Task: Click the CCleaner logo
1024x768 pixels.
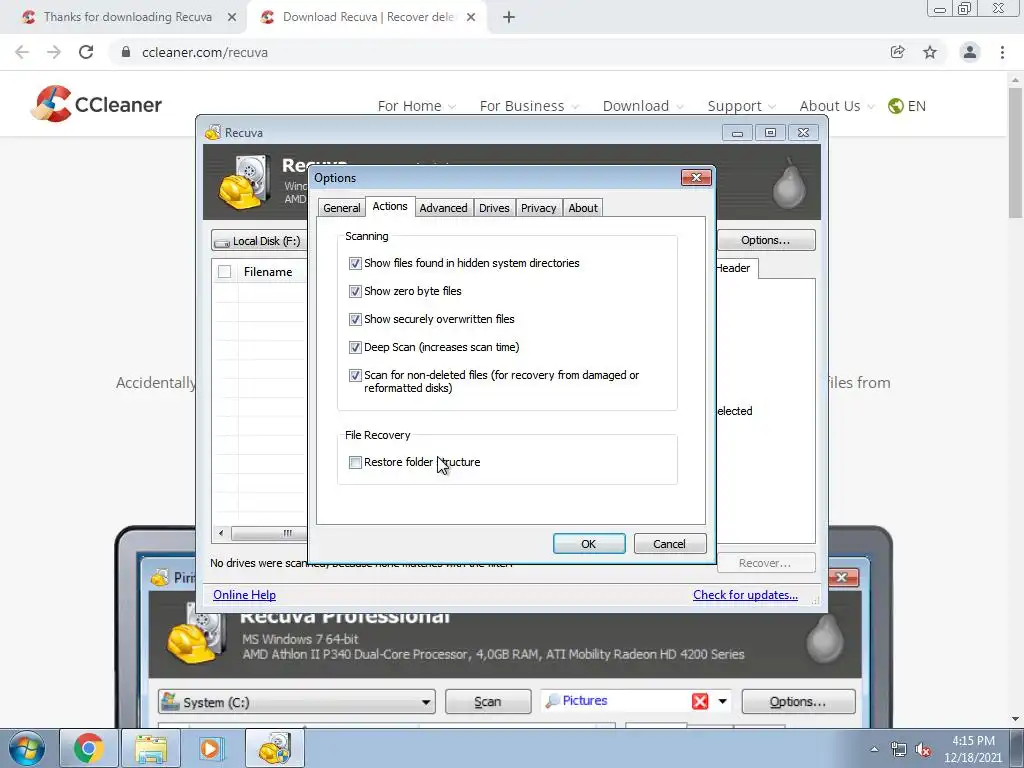Action: point(96,104)
